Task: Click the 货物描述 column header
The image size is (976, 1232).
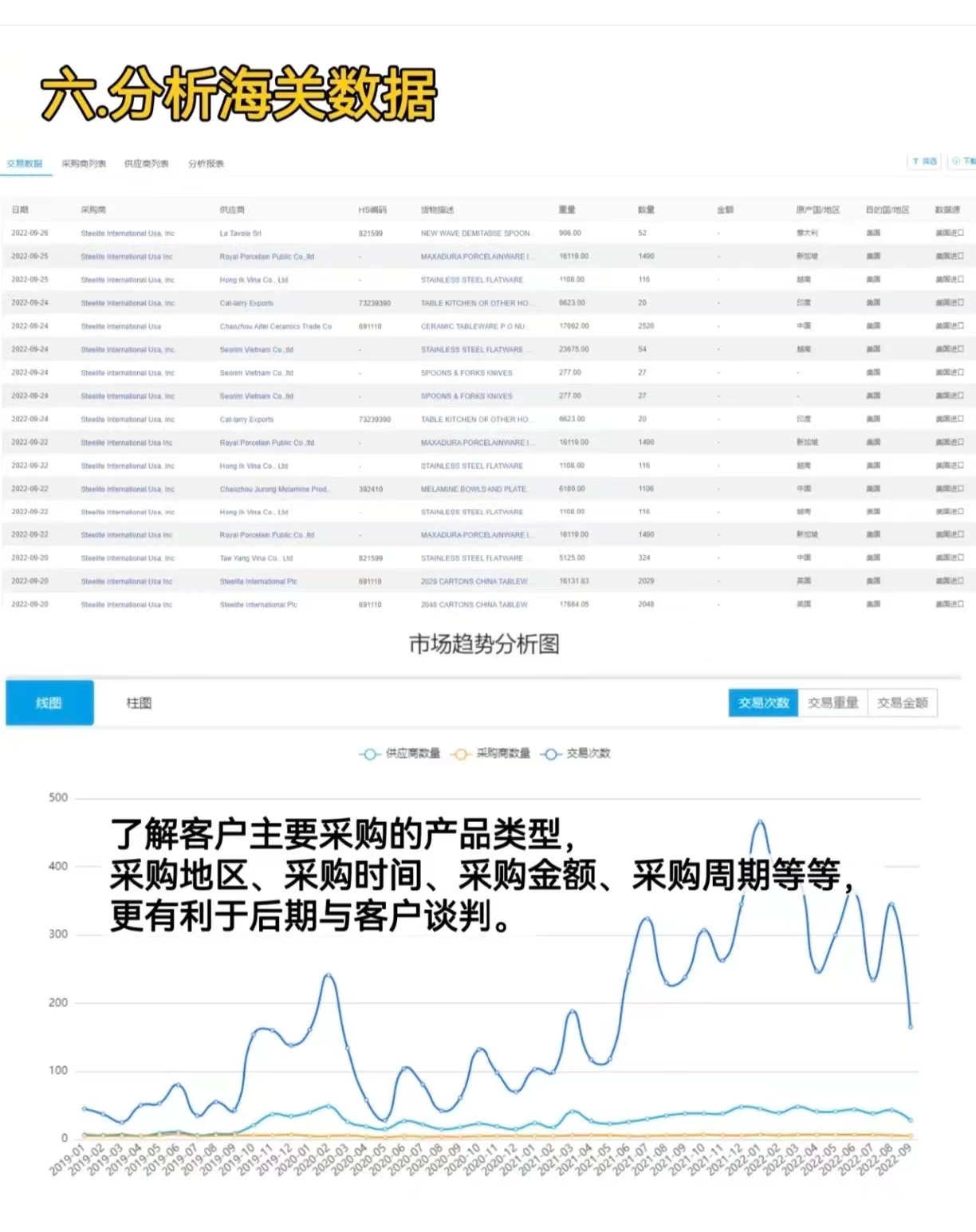Action: tap(437, 210)
